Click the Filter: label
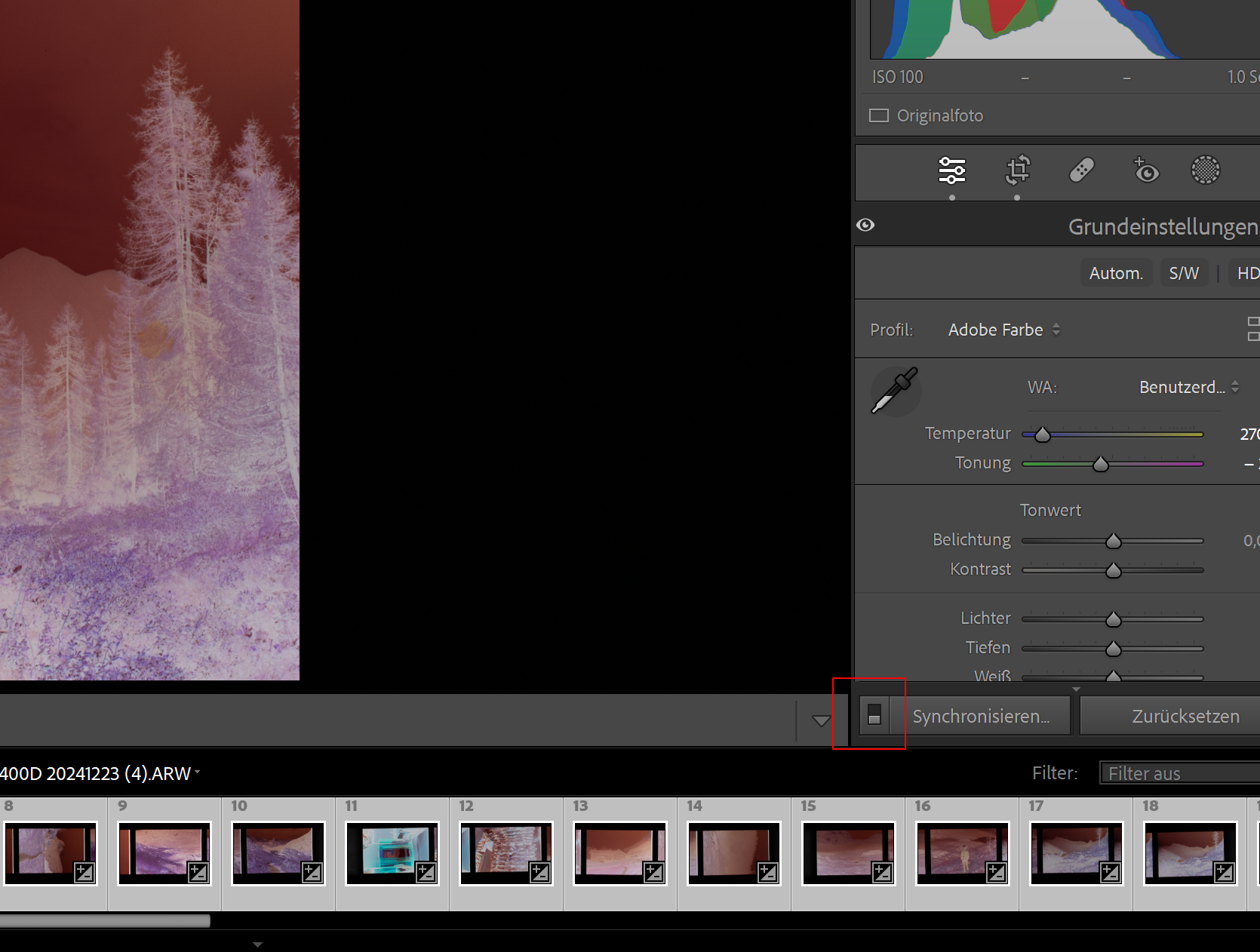 point(1055,773)
